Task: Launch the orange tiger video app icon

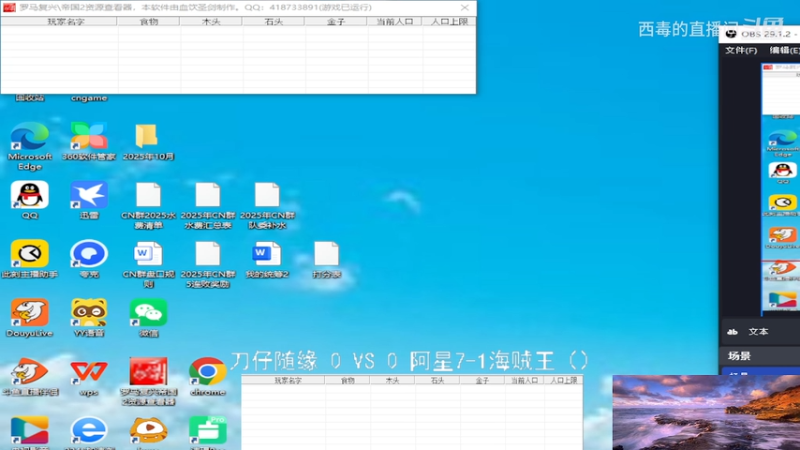Action: (148, 433)
